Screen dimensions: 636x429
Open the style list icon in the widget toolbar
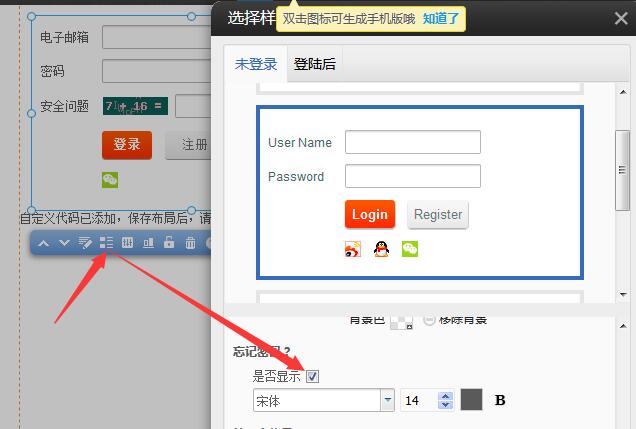(x=106, y=243)
